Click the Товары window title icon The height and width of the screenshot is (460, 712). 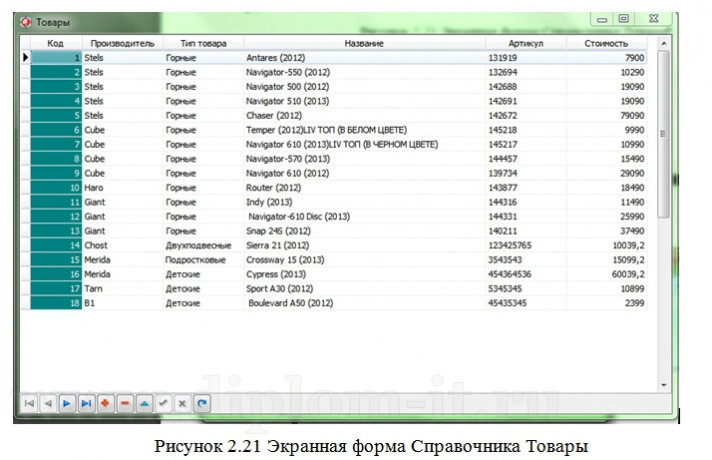click(25, 22)
